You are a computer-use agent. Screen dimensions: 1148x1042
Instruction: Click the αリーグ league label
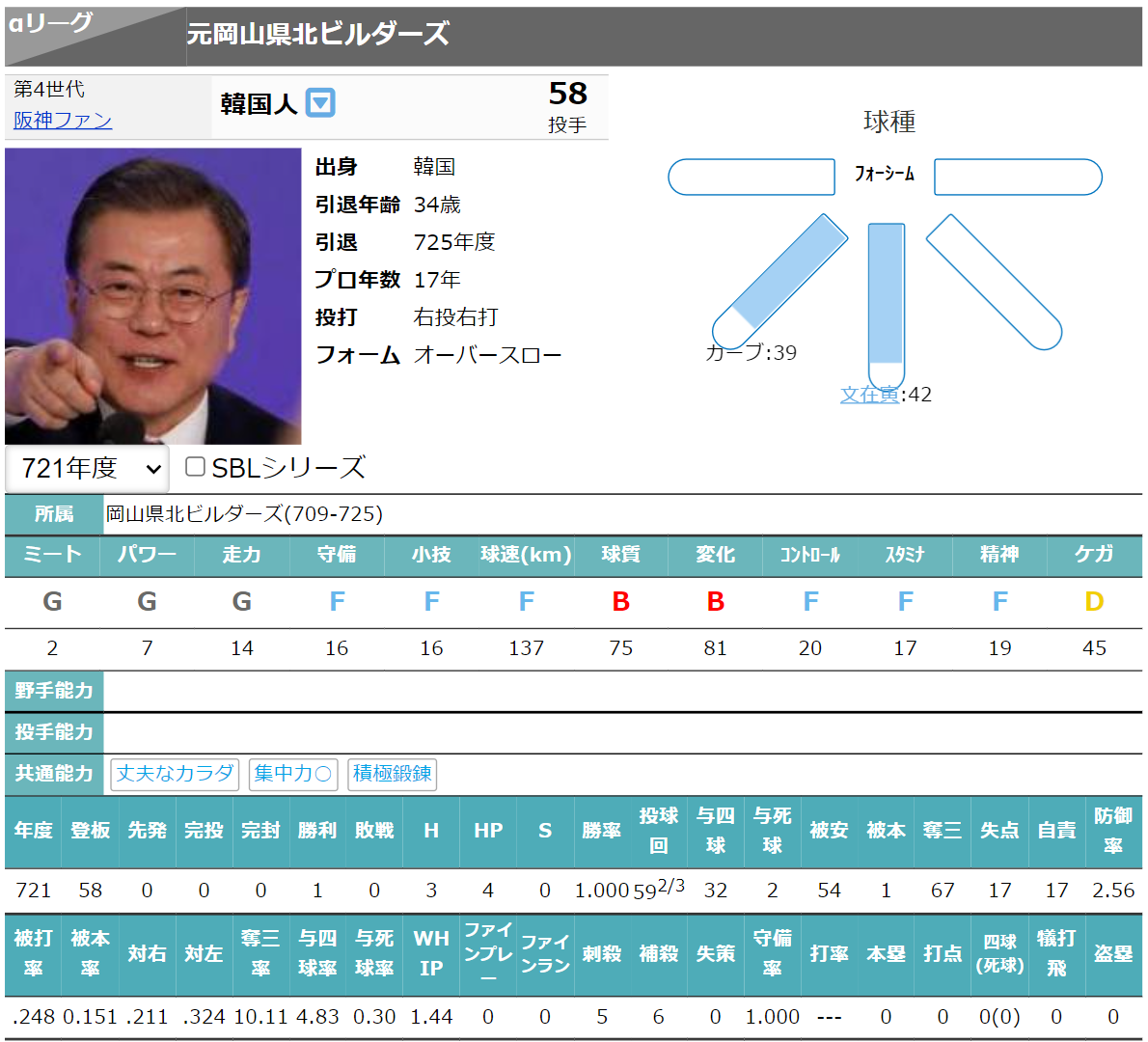51,23
